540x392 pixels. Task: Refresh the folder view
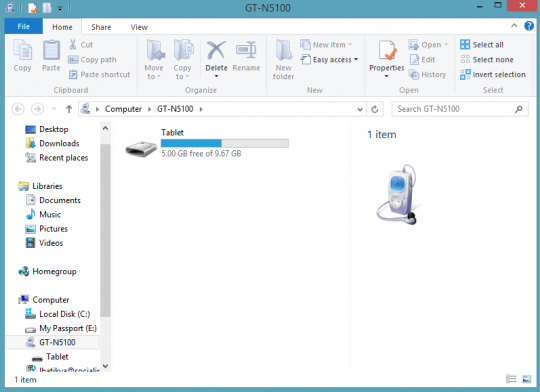(x=375, y=109)
